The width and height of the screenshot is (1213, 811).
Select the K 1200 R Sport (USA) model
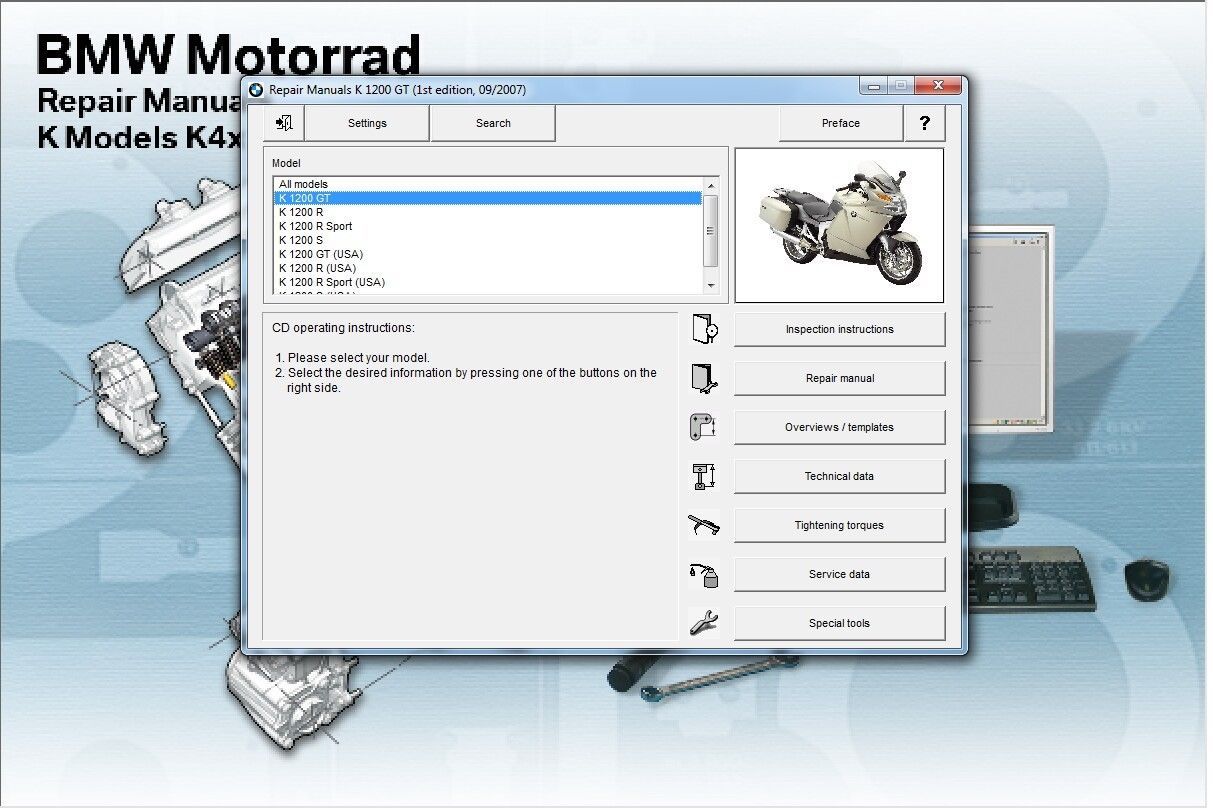coord(333,282)
